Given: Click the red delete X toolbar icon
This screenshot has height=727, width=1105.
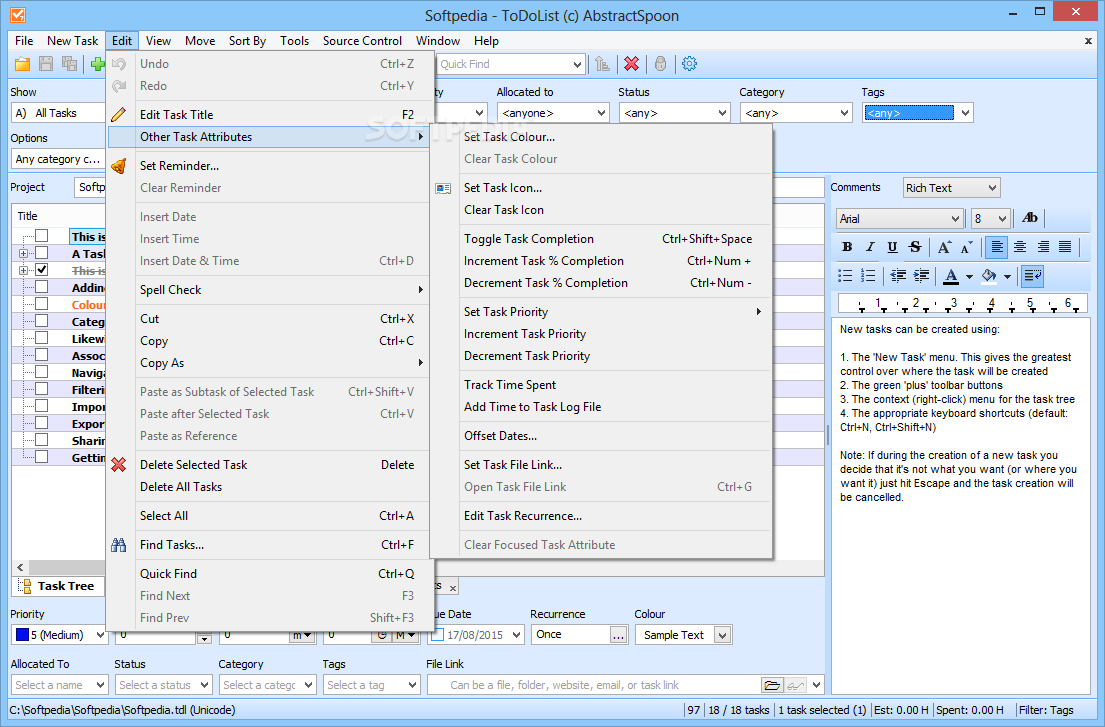Looking at the screenshot, I should click(631, 64).
